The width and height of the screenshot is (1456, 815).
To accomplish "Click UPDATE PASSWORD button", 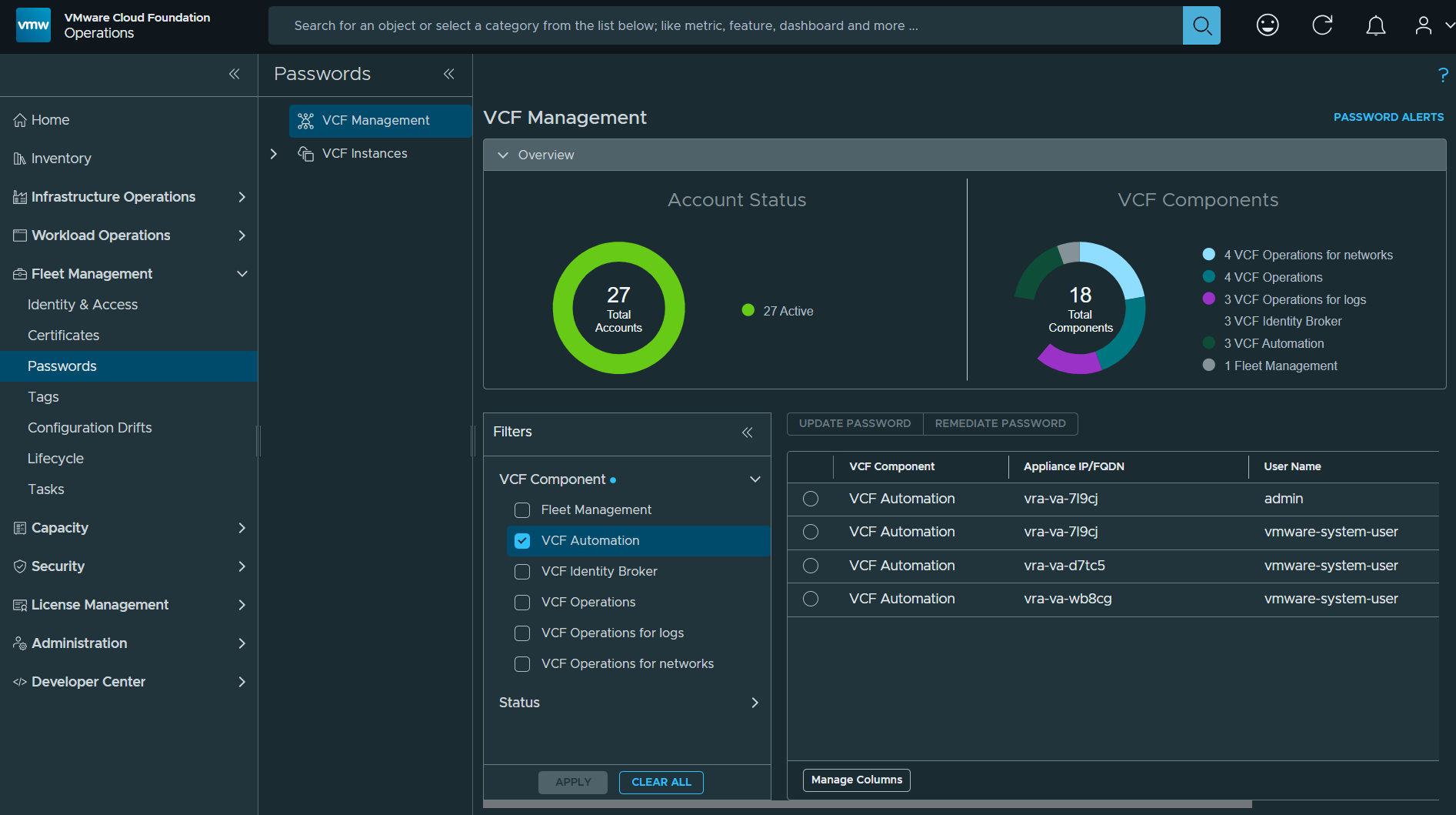I will pyautogui.click(x=855, y=423).
